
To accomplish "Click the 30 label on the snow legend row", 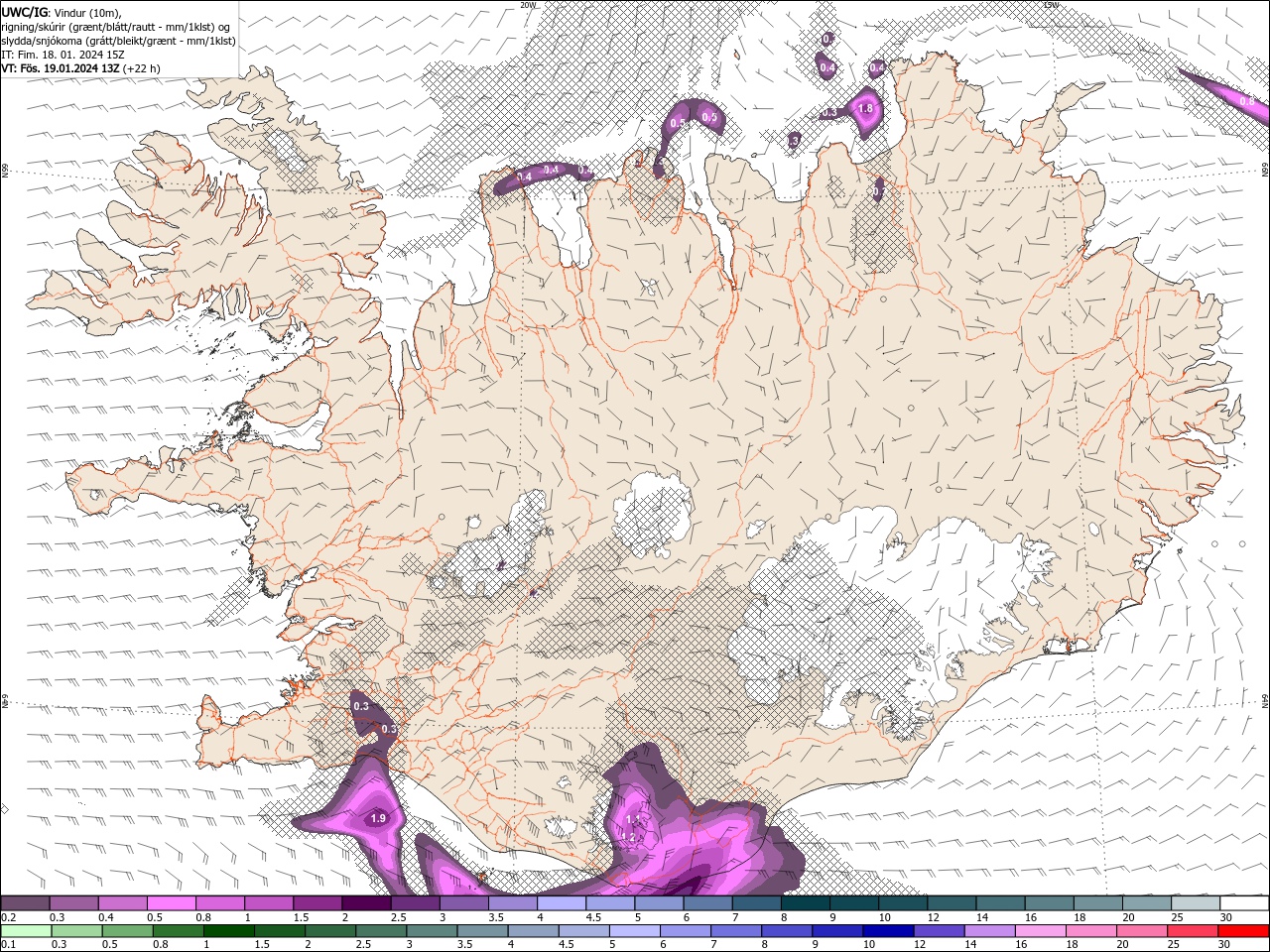I will point(1225,917).
